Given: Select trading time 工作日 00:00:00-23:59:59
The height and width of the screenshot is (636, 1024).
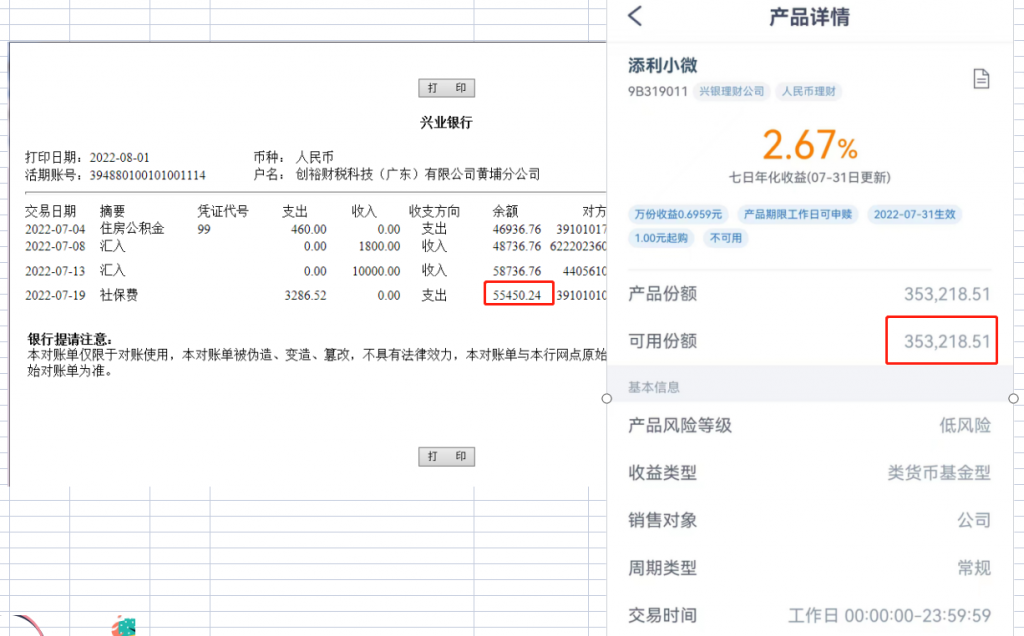Looking at the screenshot, I should click(x=889, y=616).
